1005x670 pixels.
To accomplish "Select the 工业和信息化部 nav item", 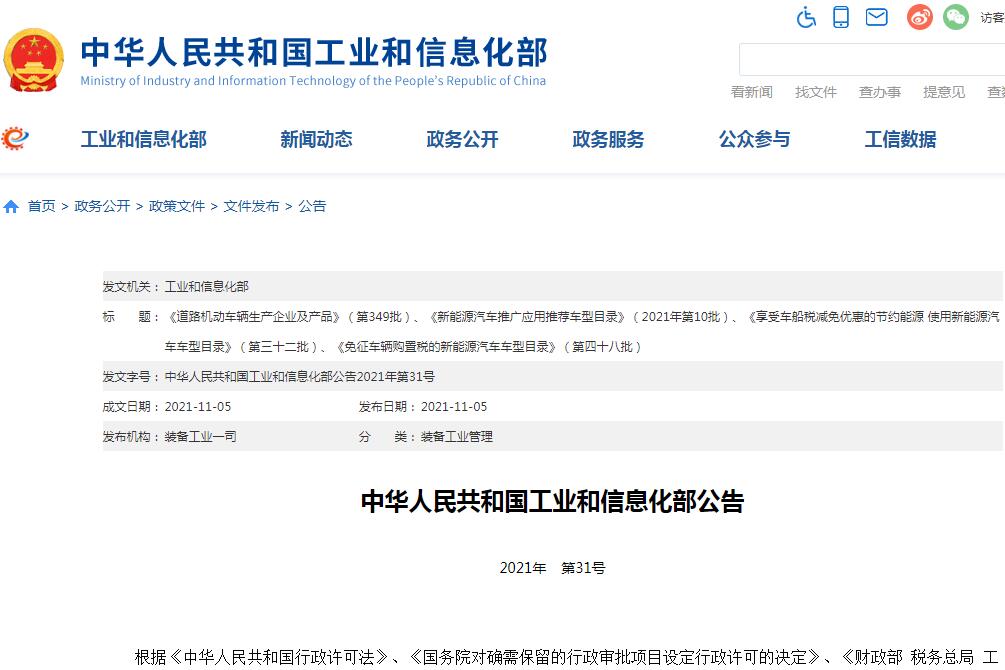I will pyautogui.click(x=143, y=139).
